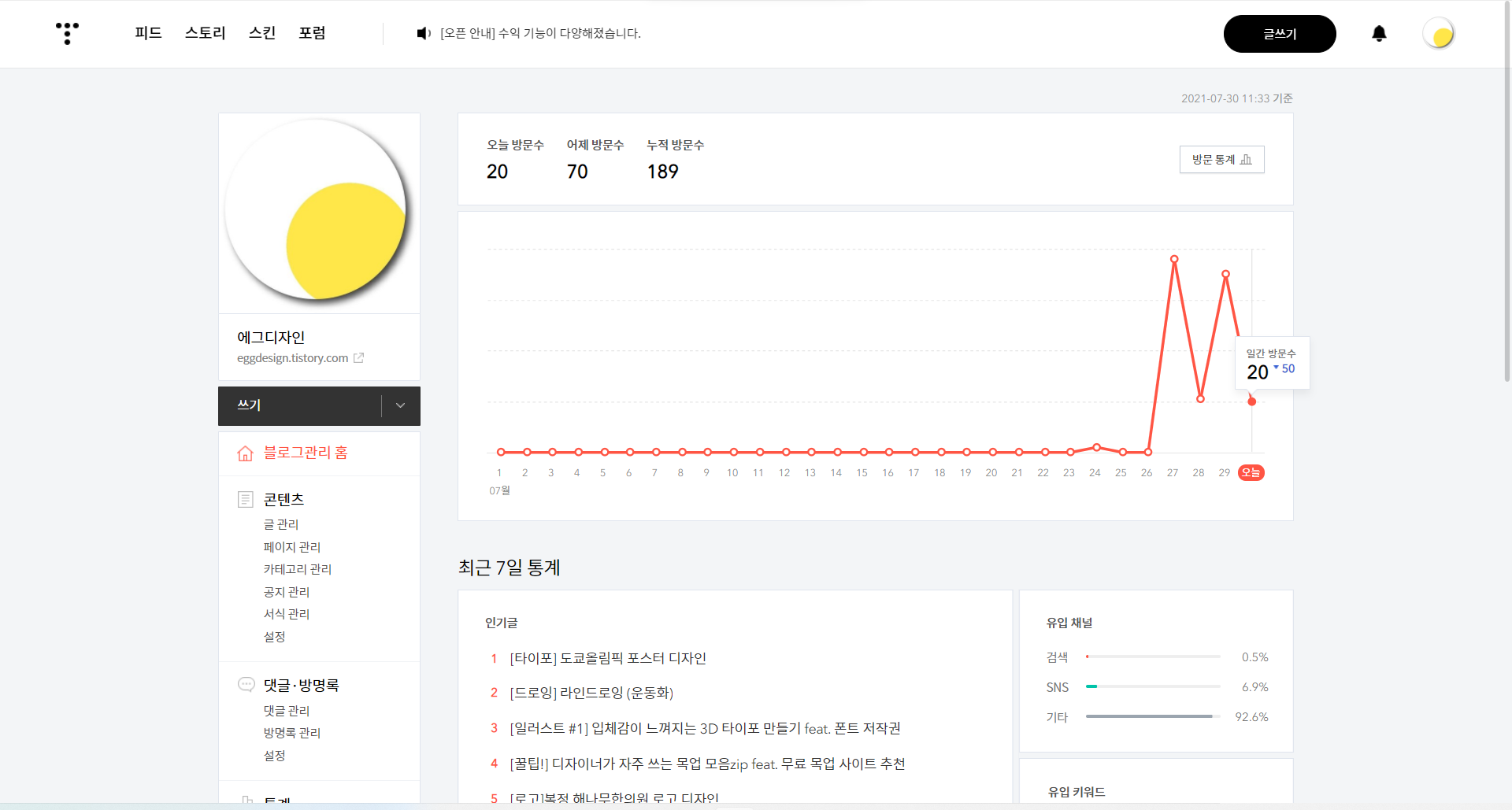Open 서식 관리

pos(287,614)
